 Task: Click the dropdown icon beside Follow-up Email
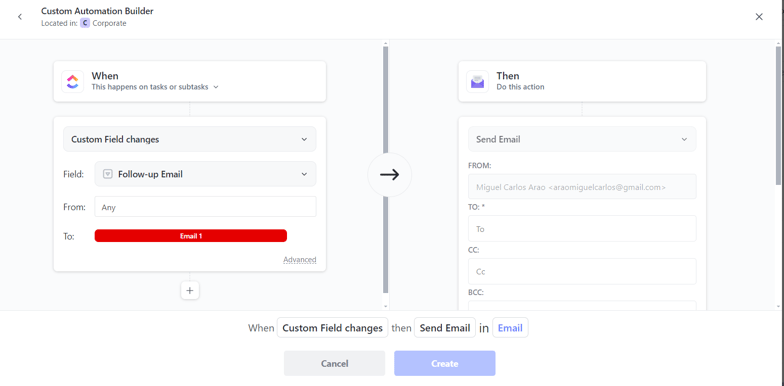pos(304,174)
